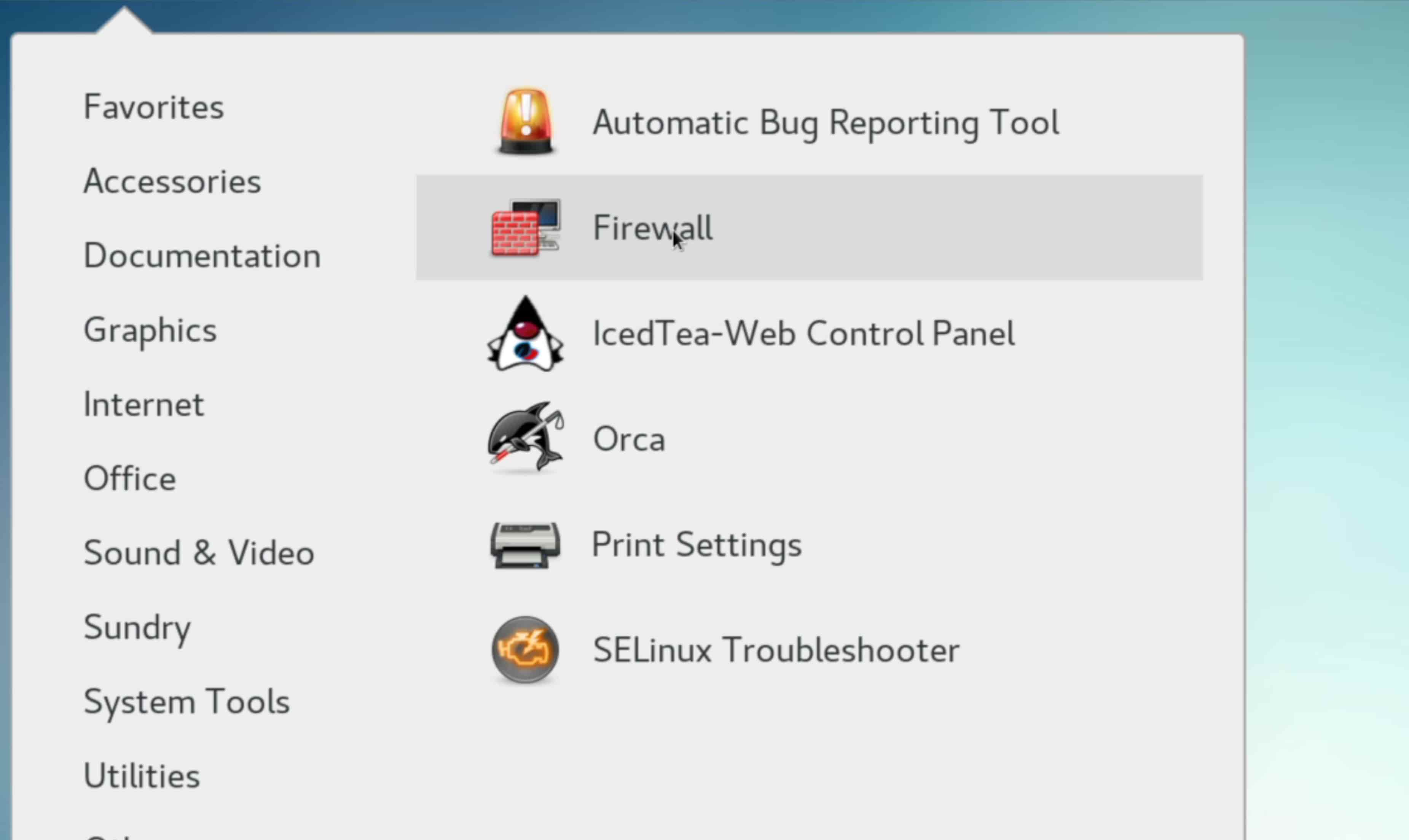Screen dimensions: 1409x840
Task: Click the Automatic Bug Reporting Tool siren icon
Action: pyautogui.click(x=526, y=122)
